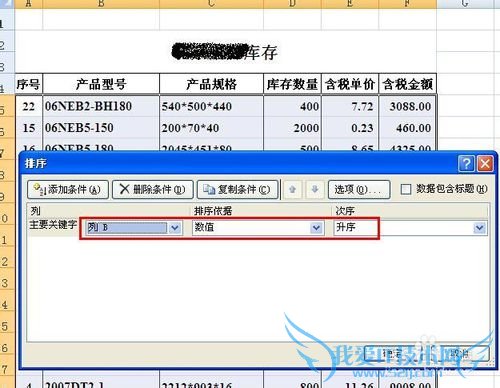
Task: Move sort condition up with up arrow
Action: coord(293,190)
